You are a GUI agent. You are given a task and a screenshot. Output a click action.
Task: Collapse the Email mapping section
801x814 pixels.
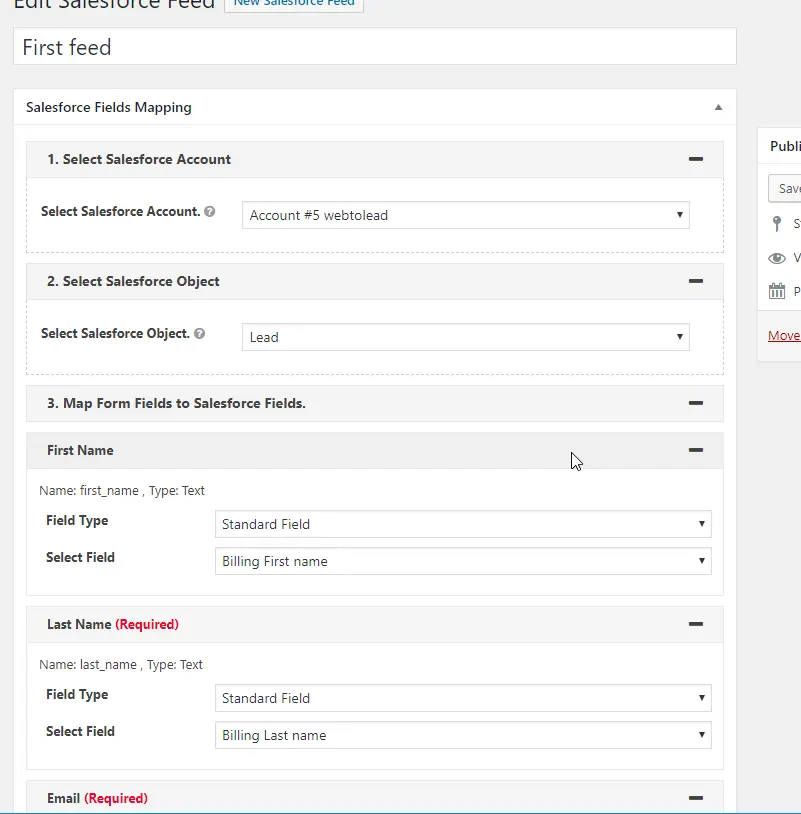click(695, 797)
